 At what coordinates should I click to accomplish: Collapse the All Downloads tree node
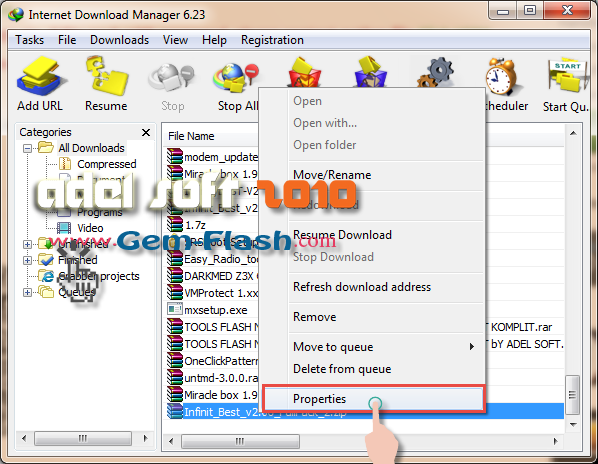(27, 148)
